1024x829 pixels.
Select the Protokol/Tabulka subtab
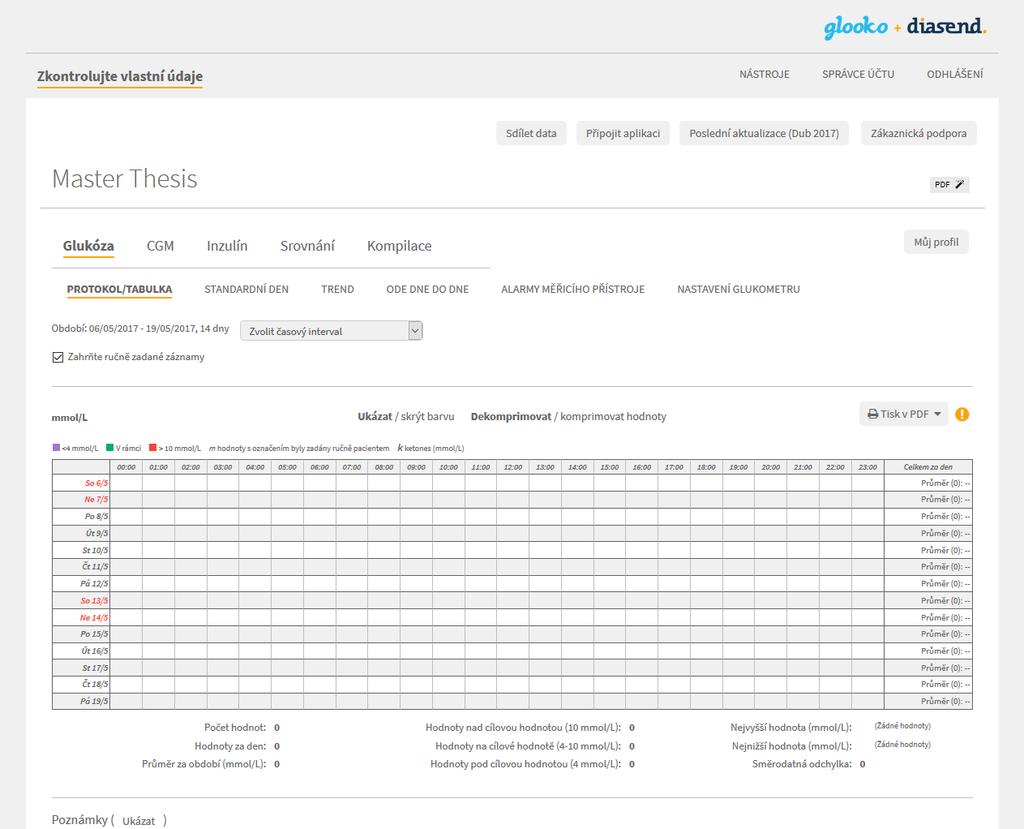click(x=120, y=289)
